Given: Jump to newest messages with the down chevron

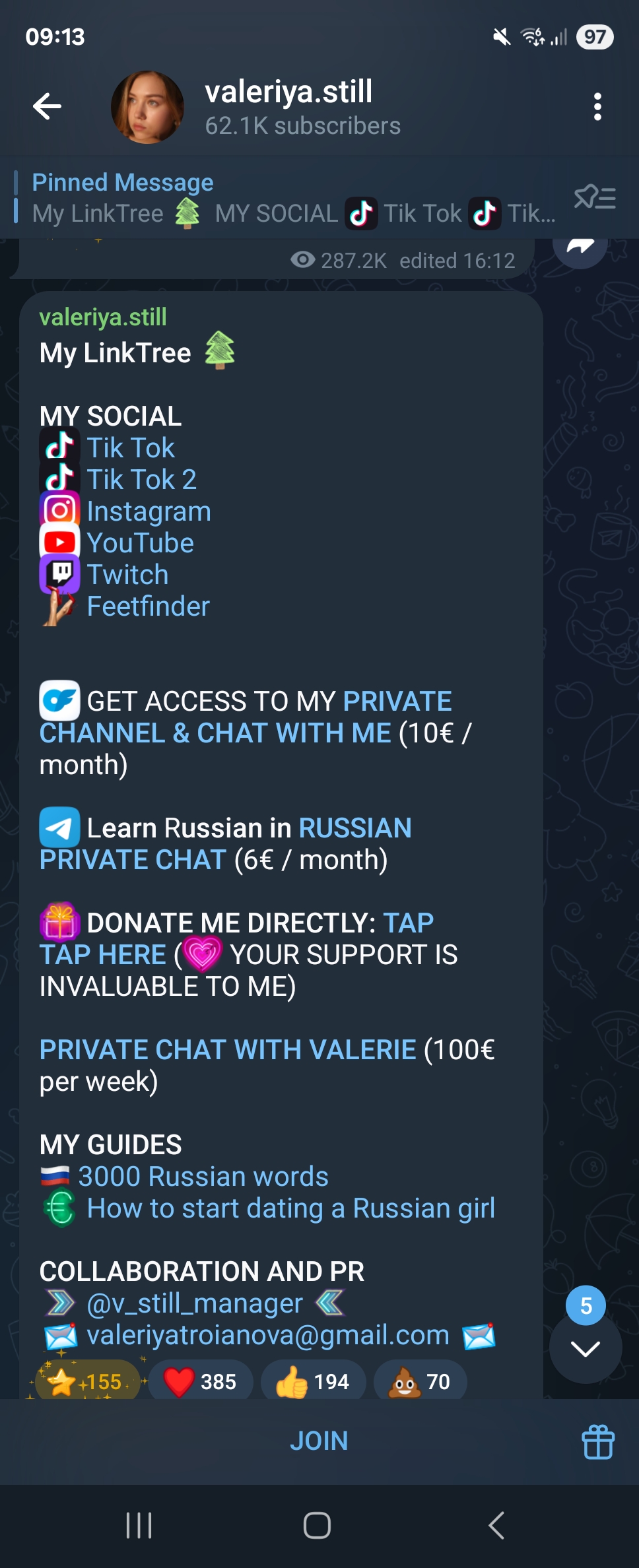Looking at the screenshot, I should point(586,1348).
